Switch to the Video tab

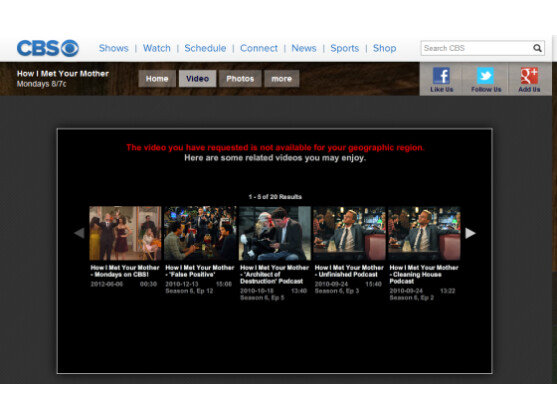coord(197,78)
